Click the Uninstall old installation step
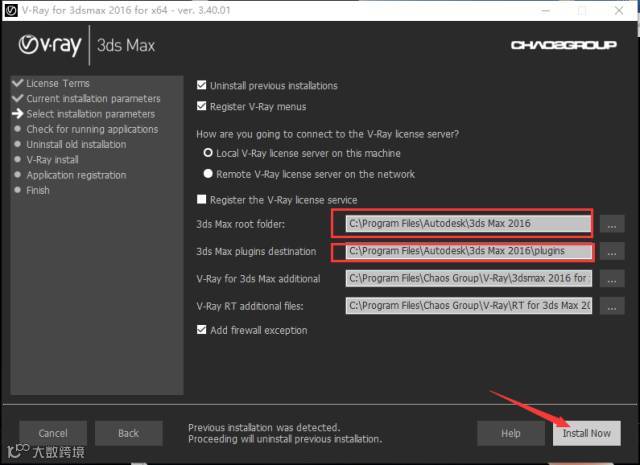This screenshot has width=640, height=465. 76,144
